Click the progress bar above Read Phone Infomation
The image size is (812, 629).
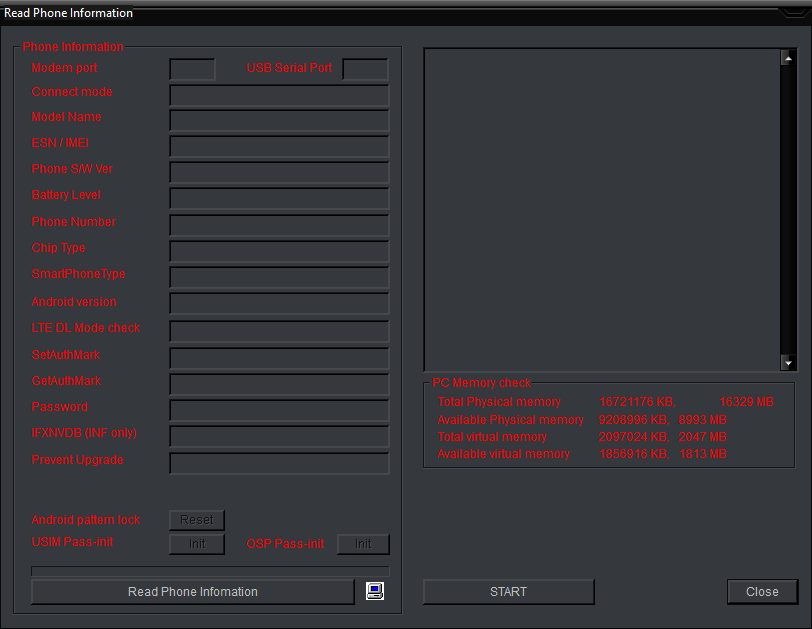click(210, 571)
